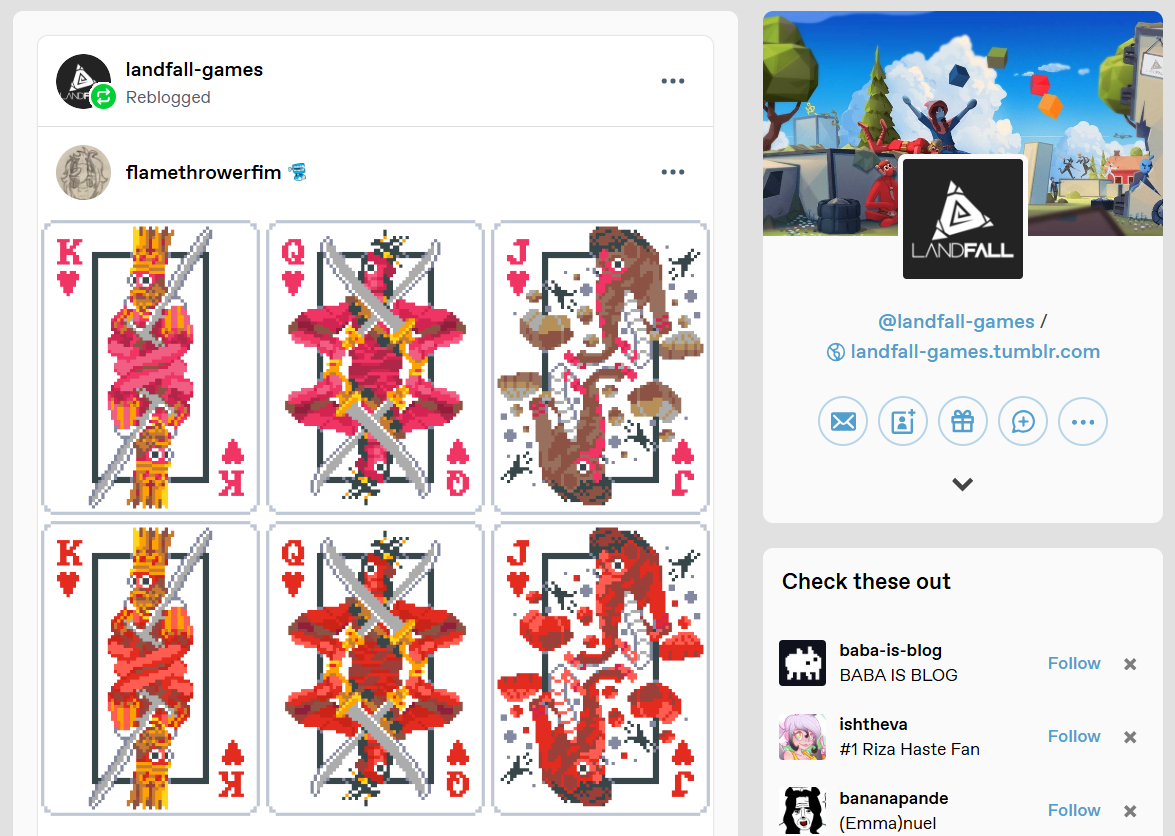Click the badge icon next to flamethrowerfim
Viewport: 1175px width, 836px height.
pos(297,172)
